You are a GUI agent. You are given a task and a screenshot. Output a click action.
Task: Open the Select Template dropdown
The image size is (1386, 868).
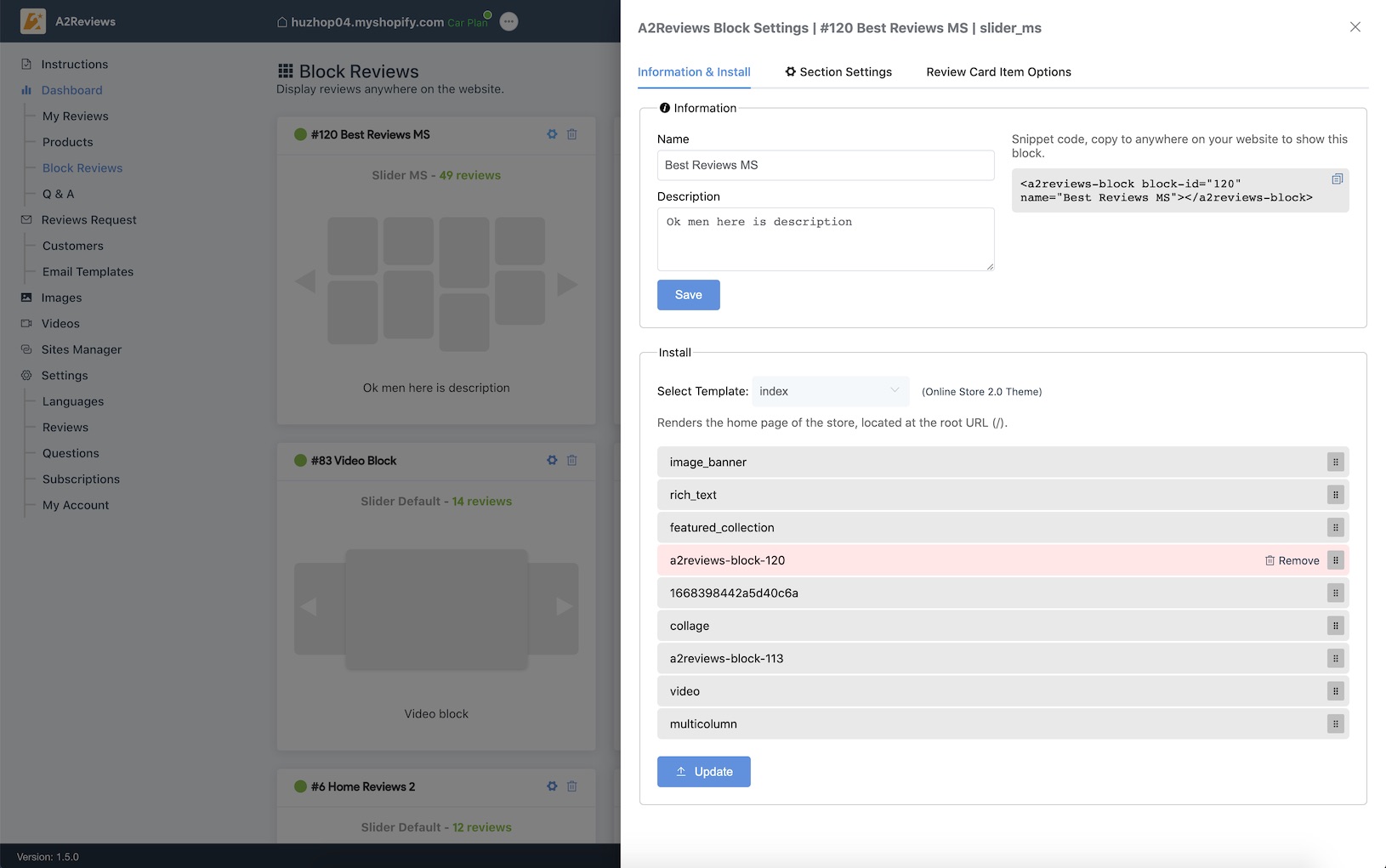[830, 391]
